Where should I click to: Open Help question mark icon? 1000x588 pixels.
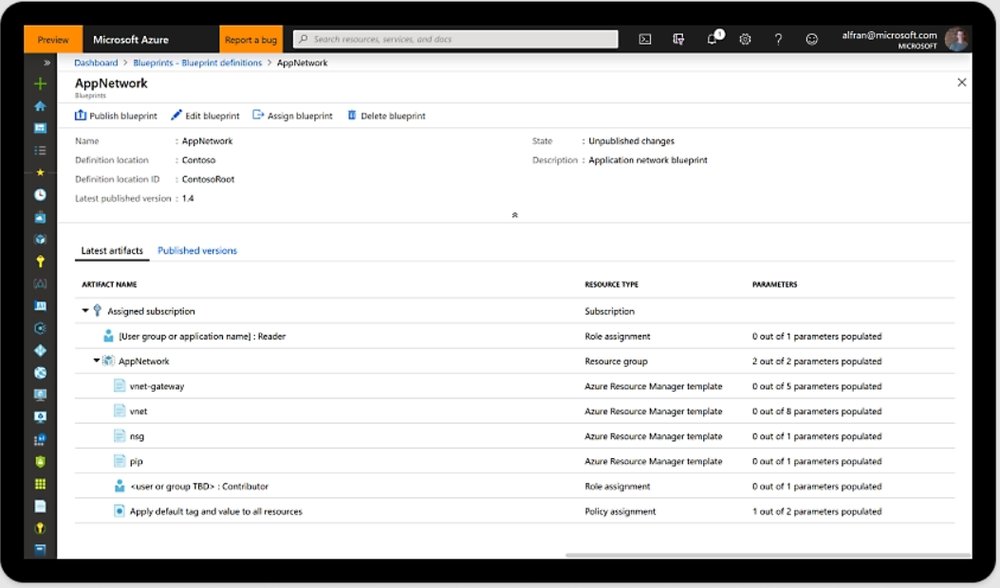click(778, 39)
